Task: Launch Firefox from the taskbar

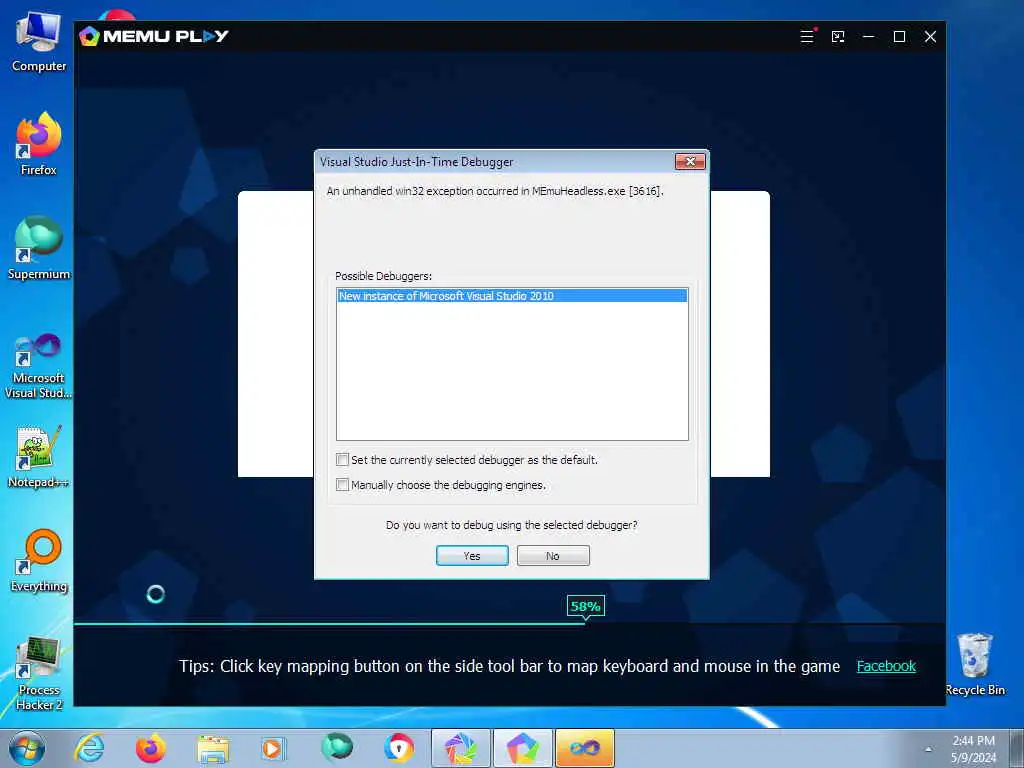Action: tap(151, 748)
